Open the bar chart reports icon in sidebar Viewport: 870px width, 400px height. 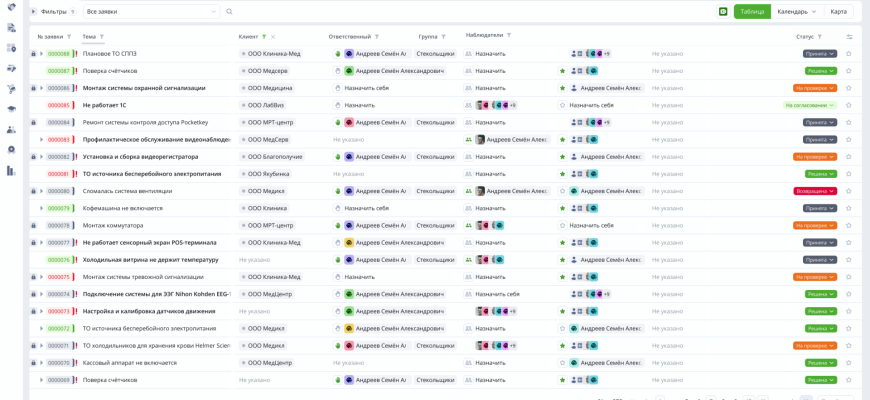[x=11, y=171]
